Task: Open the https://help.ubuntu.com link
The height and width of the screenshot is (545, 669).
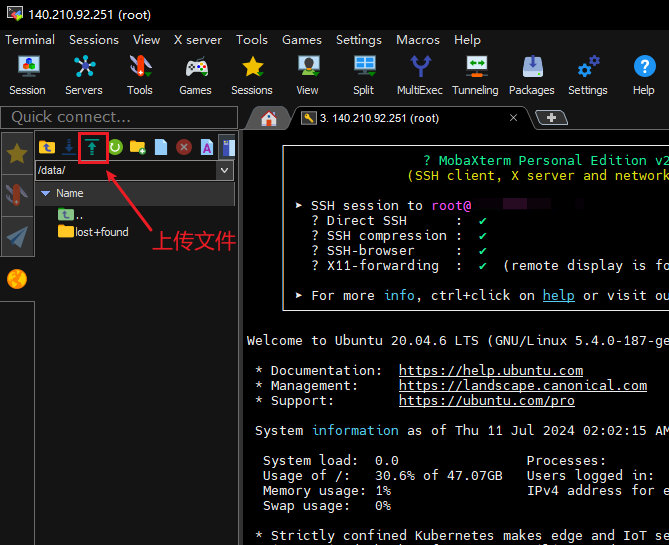Action: coord(491,370)
